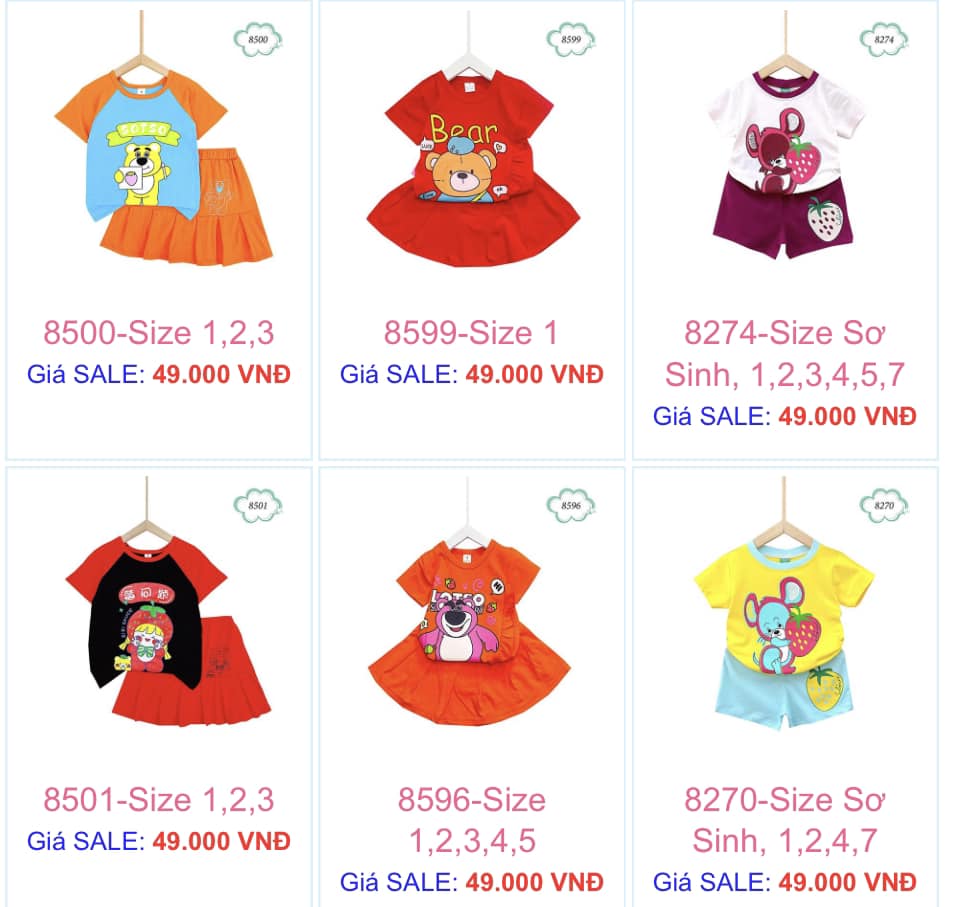Click the 8500 cloud badge icon
Screen dimensions: 960x907
point(258,40)
